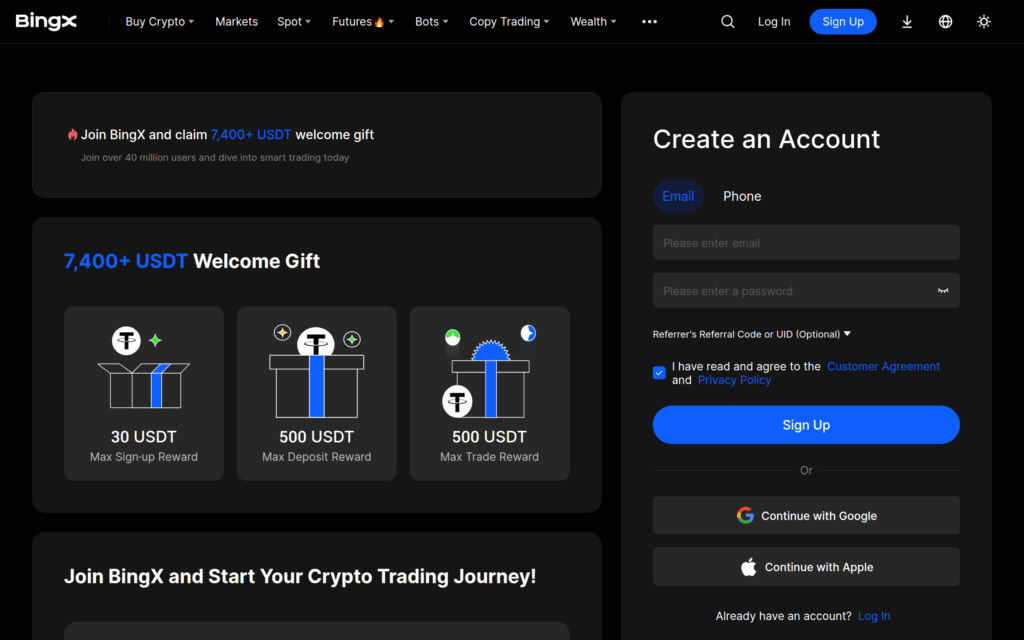
Task: Click the 30 USDT open box illustration
Action: coord(144,368)
